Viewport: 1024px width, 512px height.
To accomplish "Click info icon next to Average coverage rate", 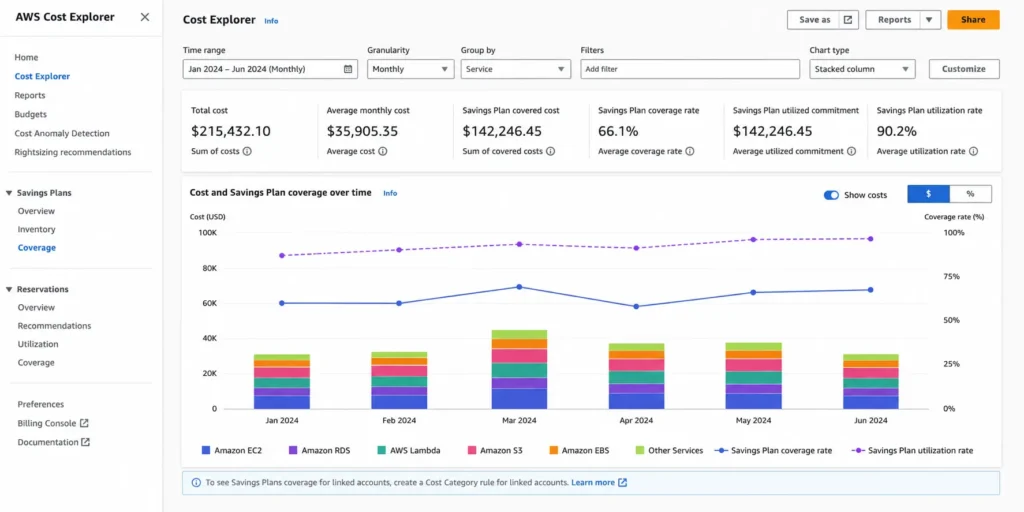I will click(x=690, y=151).
